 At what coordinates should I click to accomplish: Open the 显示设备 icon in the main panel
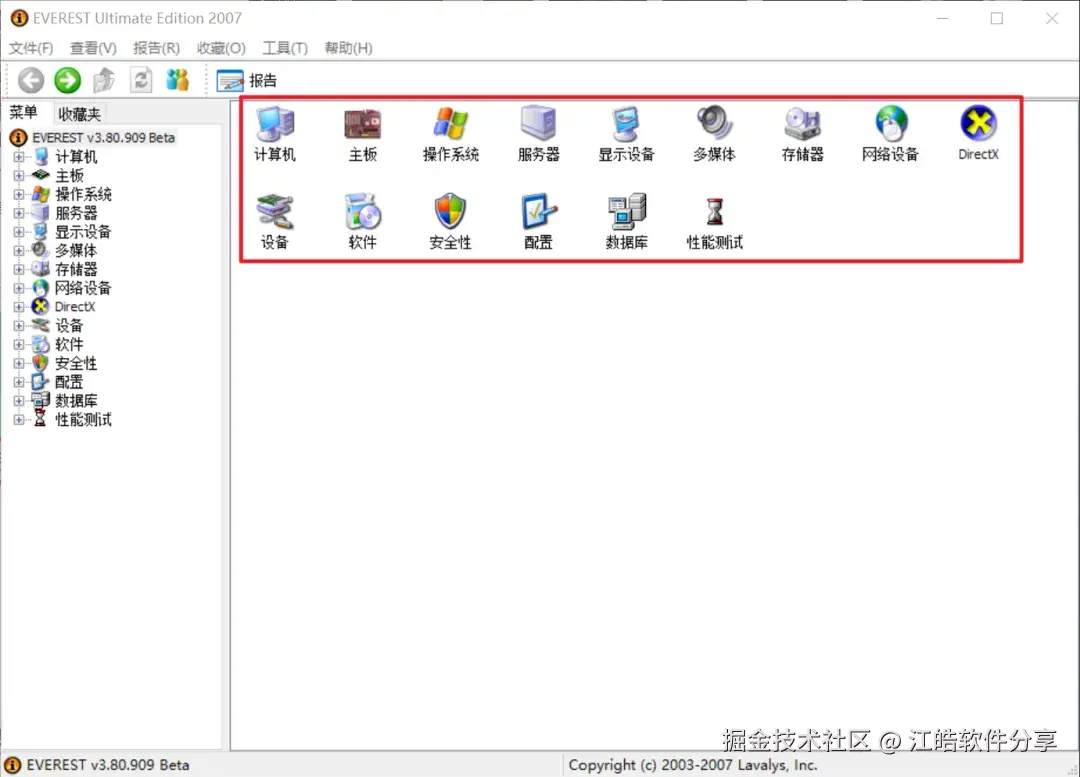[x=626, y=134]
